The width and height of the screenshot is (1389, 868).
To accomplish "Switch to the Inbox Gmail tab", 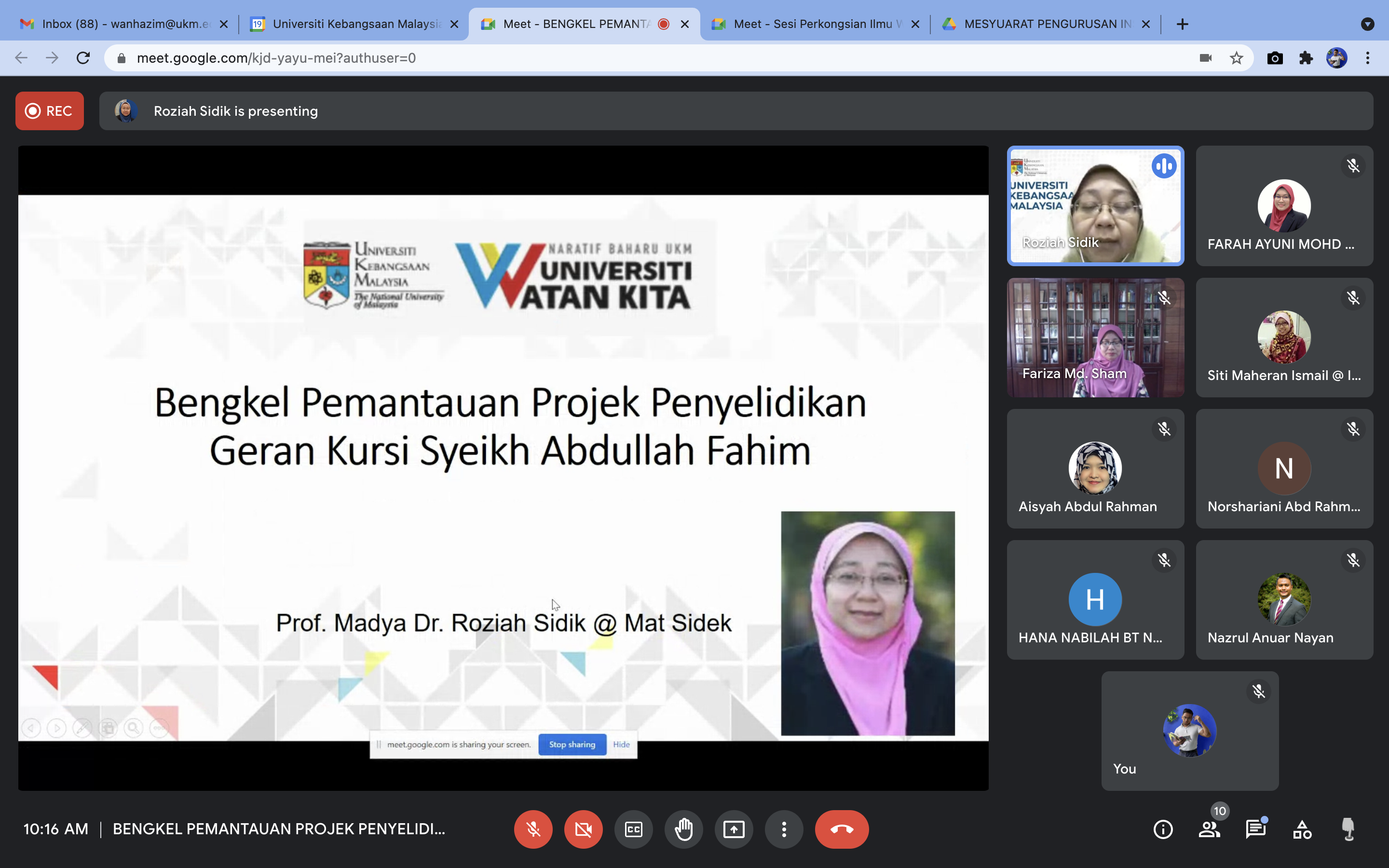I will tap(121, 24).
